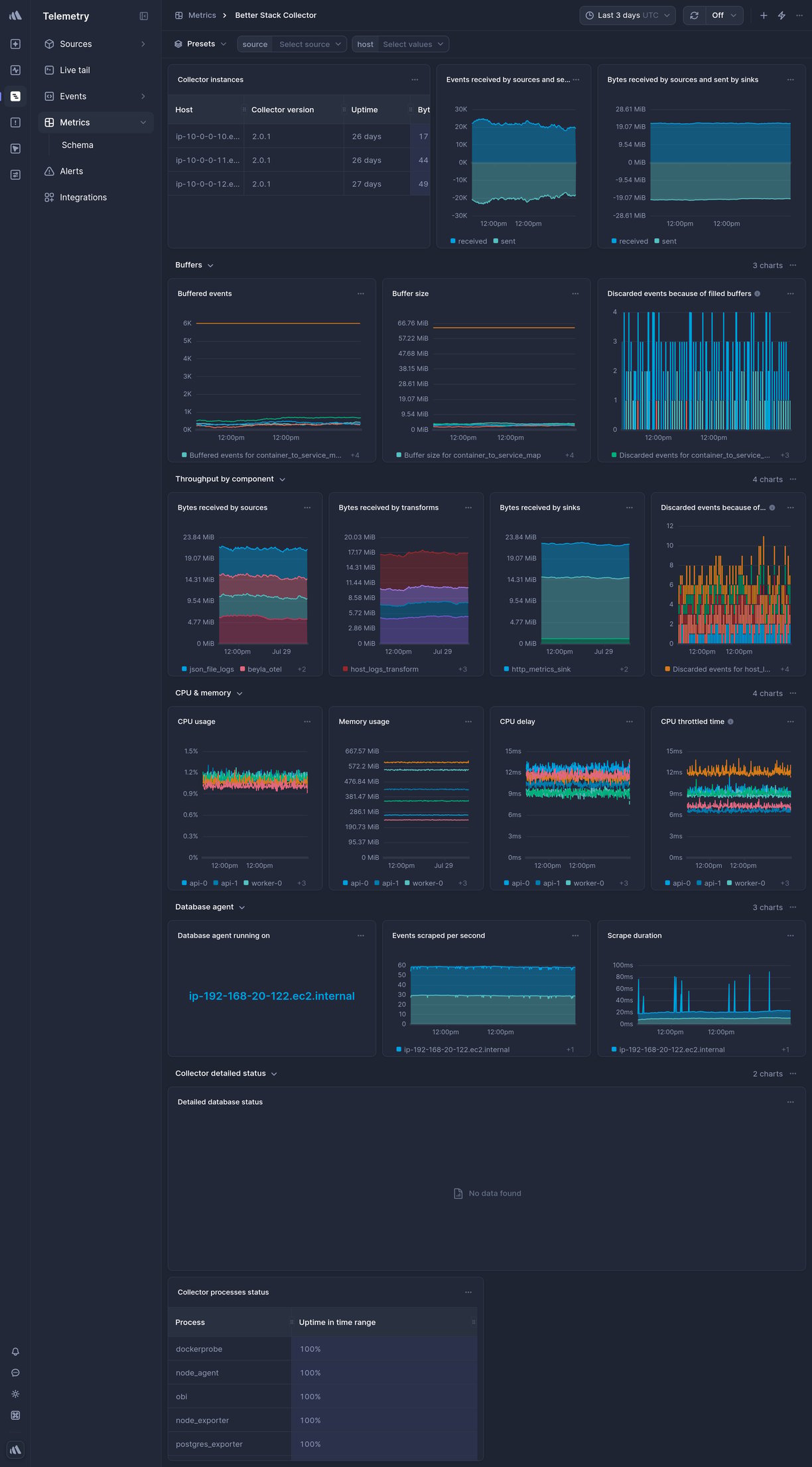Image resolution: width=812 pixels, height=1467 pixels.
Task: Open Collector instances chart options menu
Action: tap(415, 80)
